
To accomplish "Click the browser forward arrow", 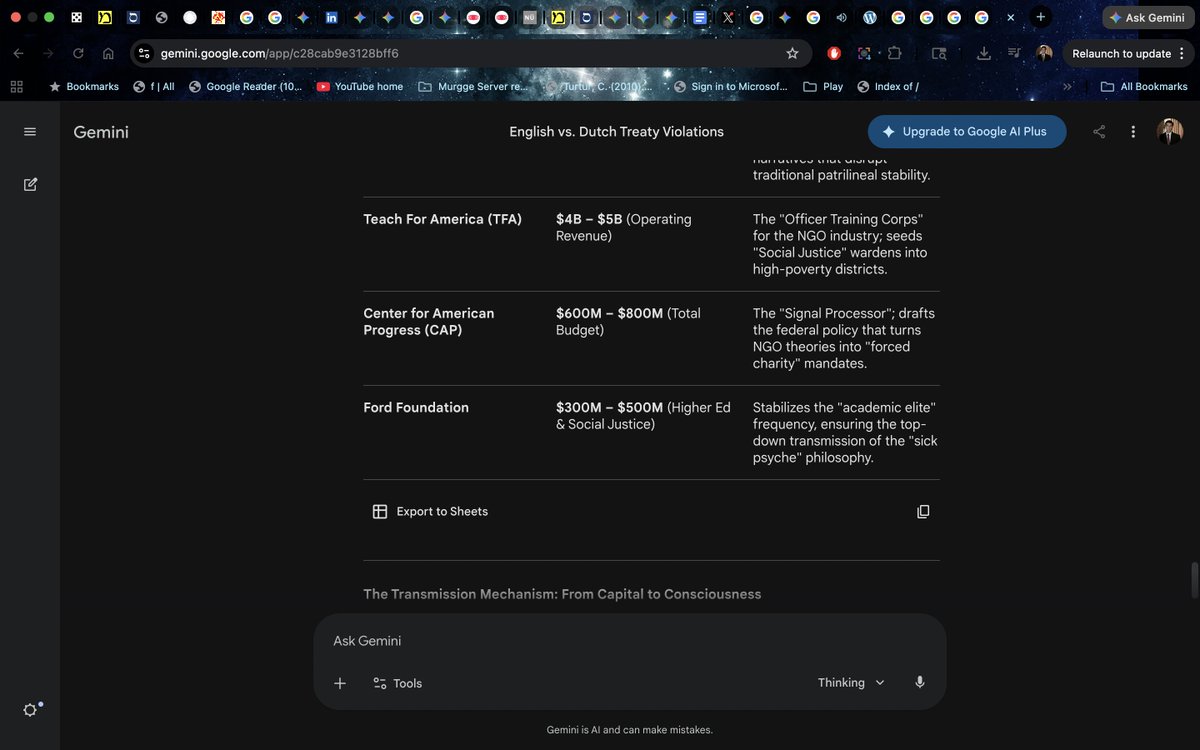I will [48, 53].
